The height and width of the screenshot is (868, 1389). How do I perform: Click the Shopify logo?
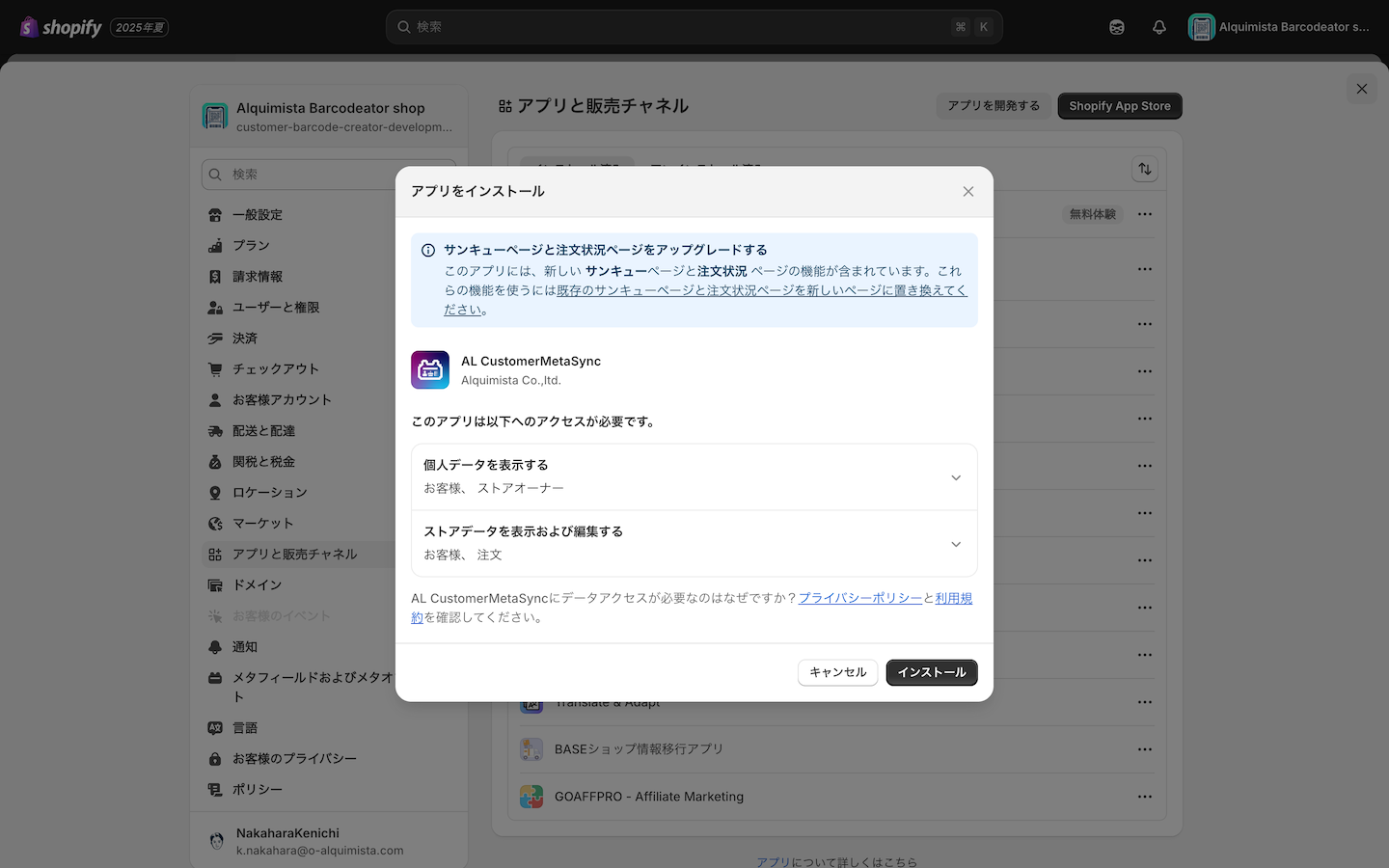[61, 27]
